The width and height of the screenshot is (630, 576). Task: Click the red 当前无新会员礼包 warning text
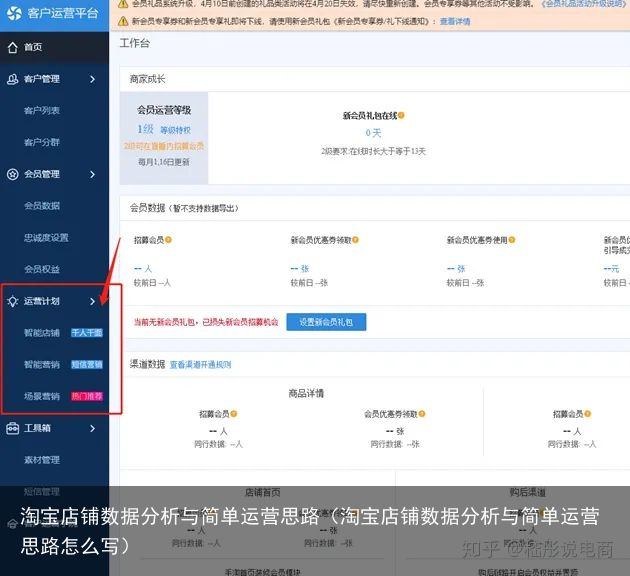click(206, 322)
